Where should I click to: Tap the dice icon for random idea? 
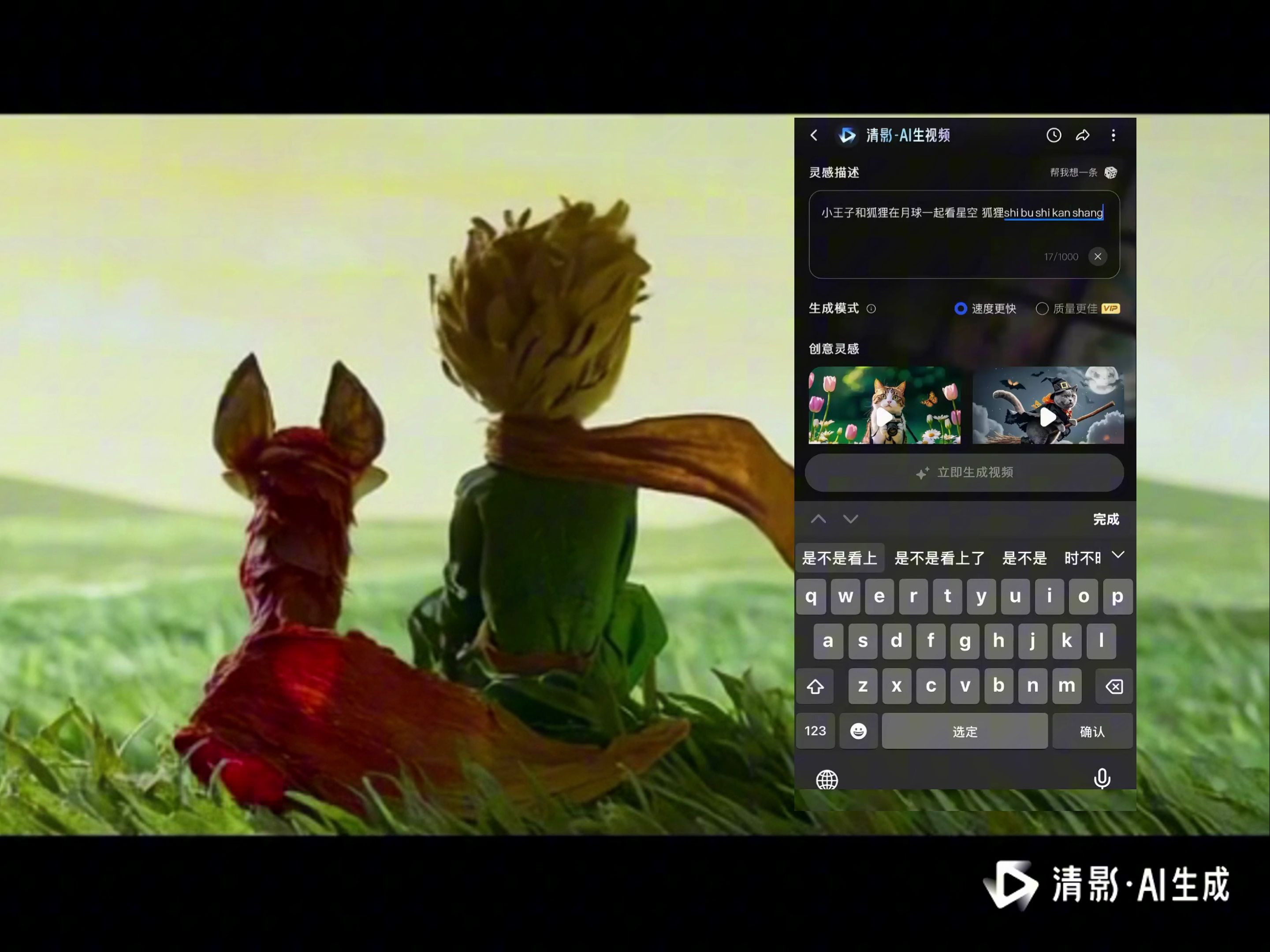tap(1111, 172)
